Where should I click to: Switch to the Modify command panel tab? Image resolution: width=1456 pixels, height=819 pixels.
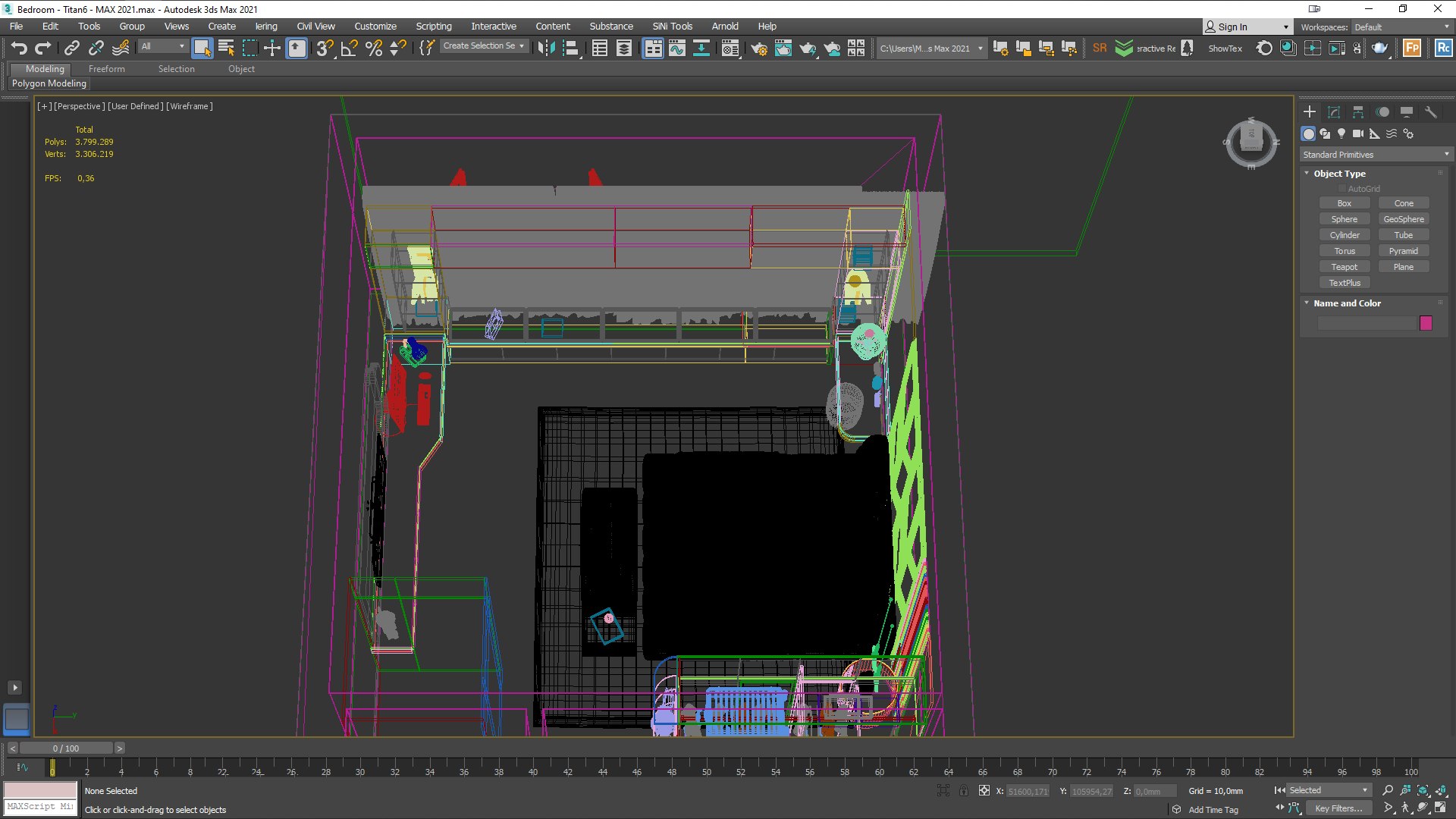(x=1334, y=112)
